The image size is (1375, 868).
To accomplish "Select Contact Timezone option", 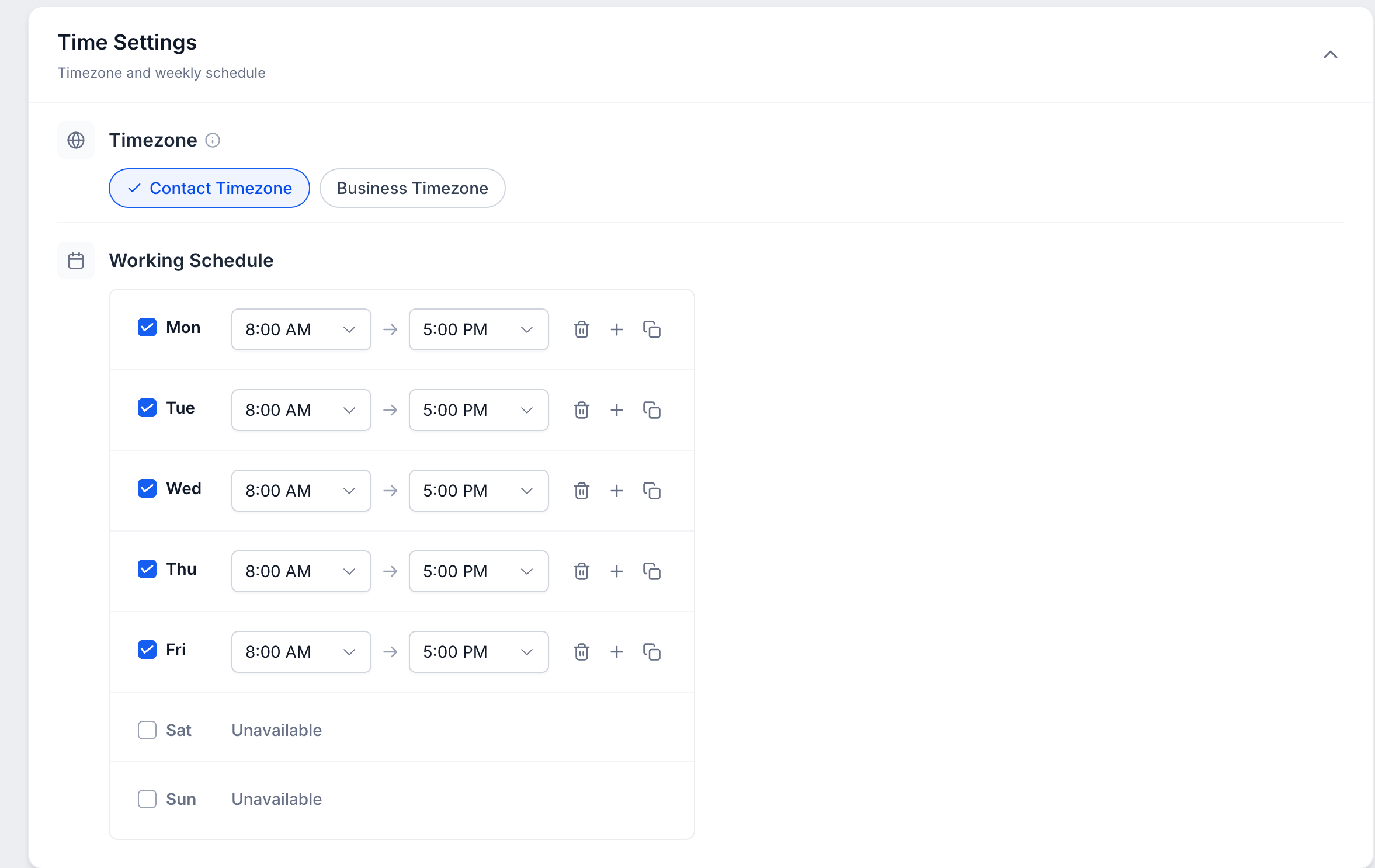I will pyautogui.click(x=209, y=188).
